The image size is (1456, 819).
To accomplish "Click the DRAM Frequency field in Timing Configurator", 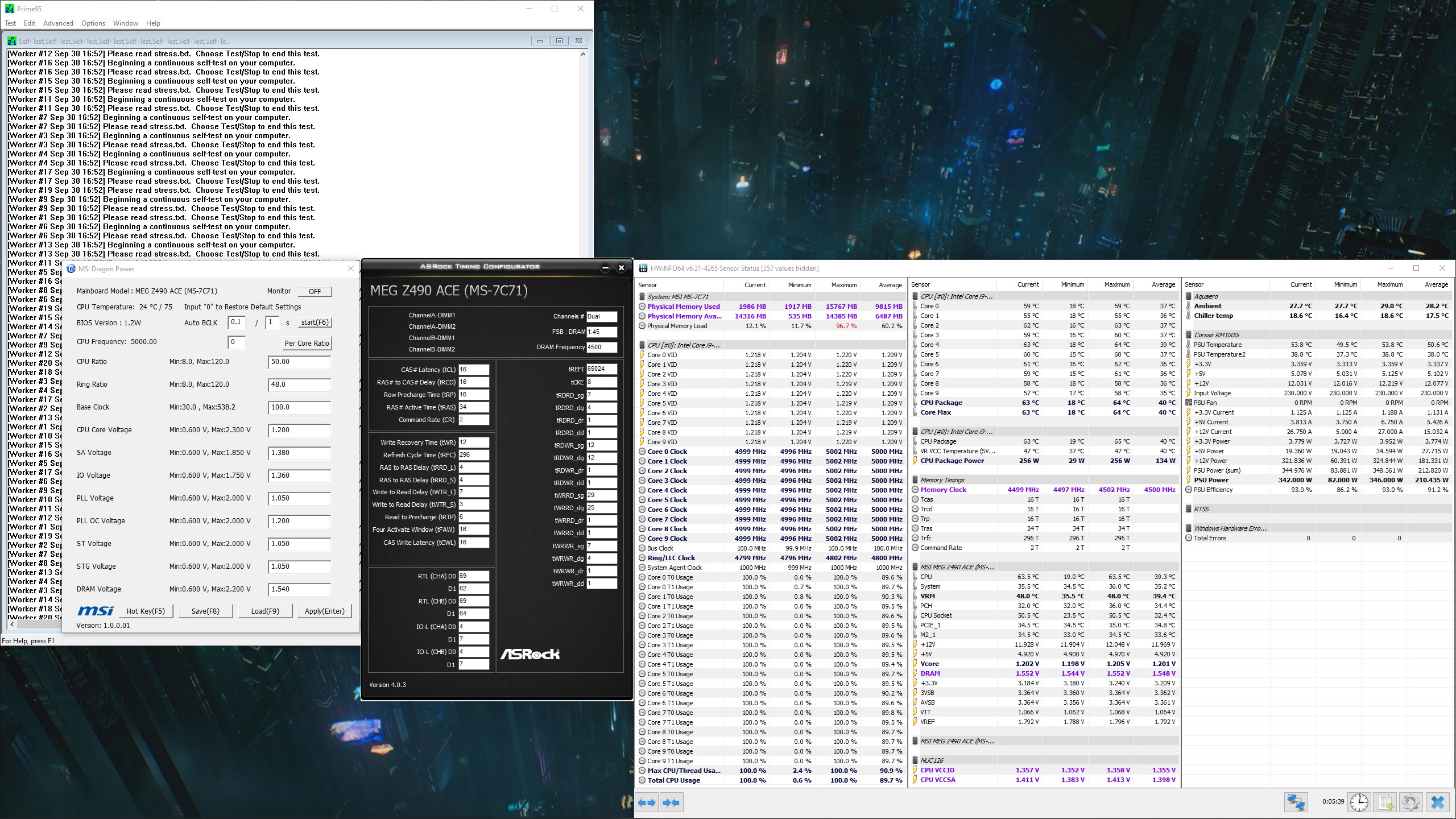I will click(602, 347).
